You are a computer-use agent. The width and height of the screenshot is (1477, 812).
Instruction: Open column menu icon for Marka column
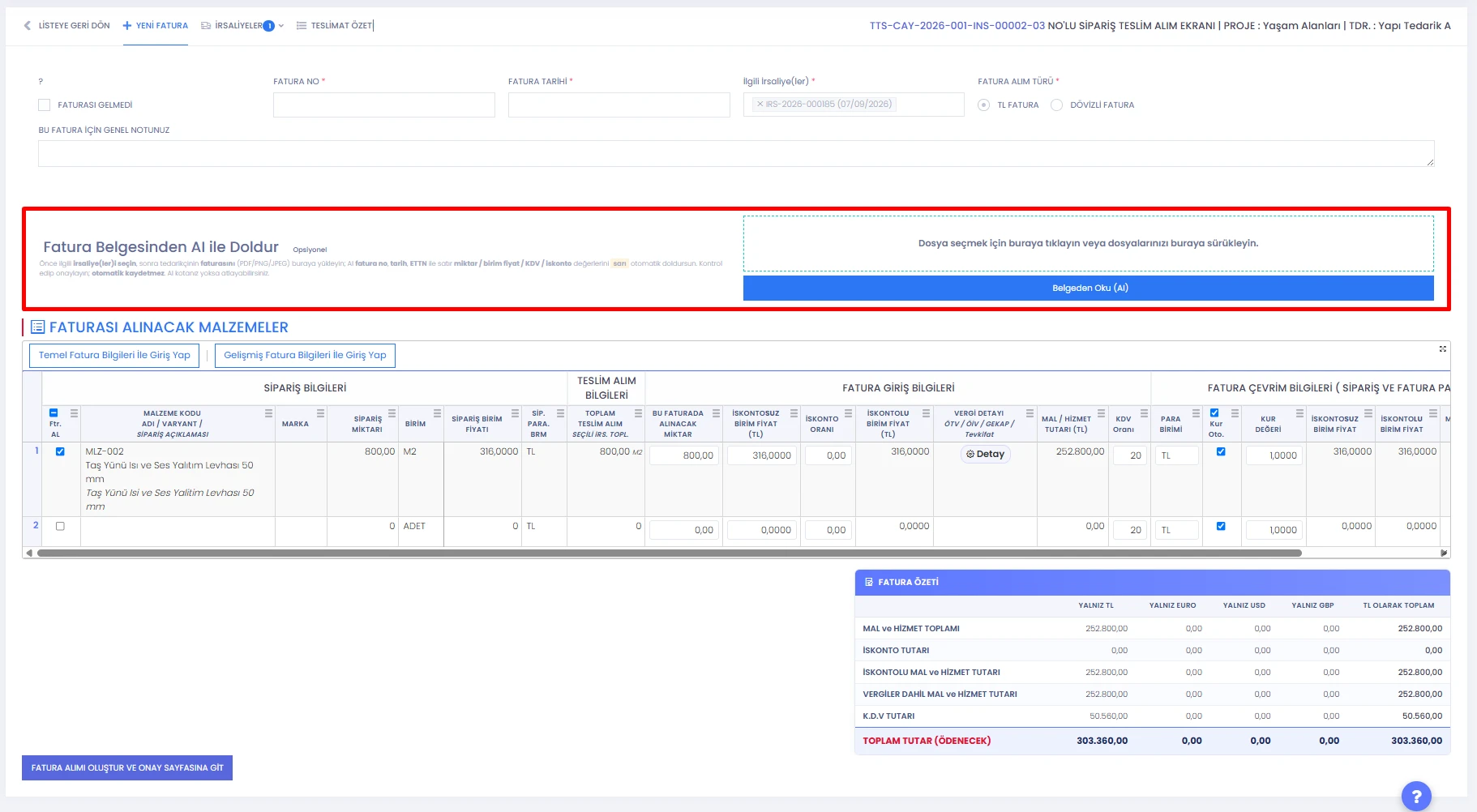320,413
